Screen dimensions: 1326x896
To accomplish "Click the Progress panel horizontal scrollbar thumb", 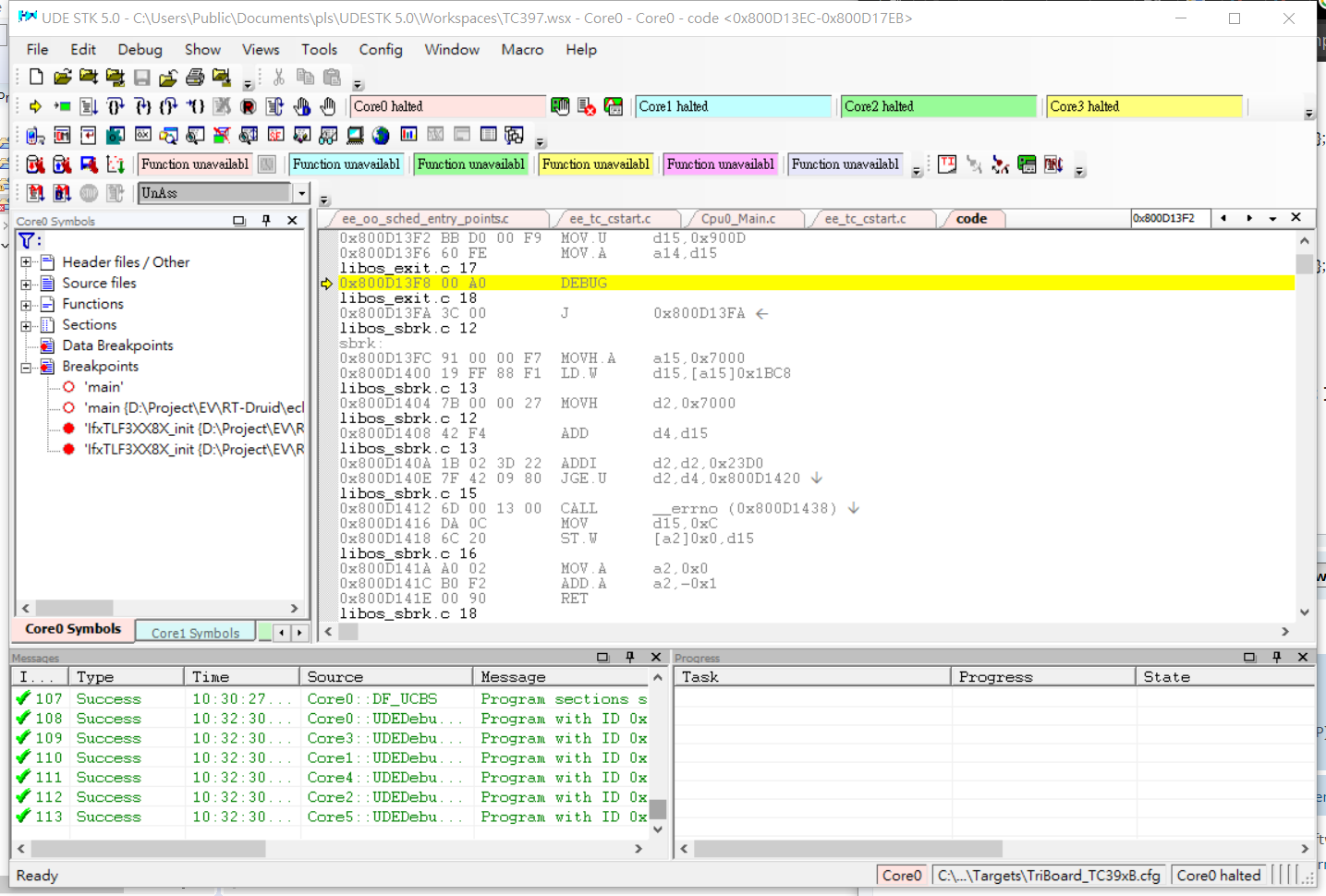I will click(x=848, y=848).
